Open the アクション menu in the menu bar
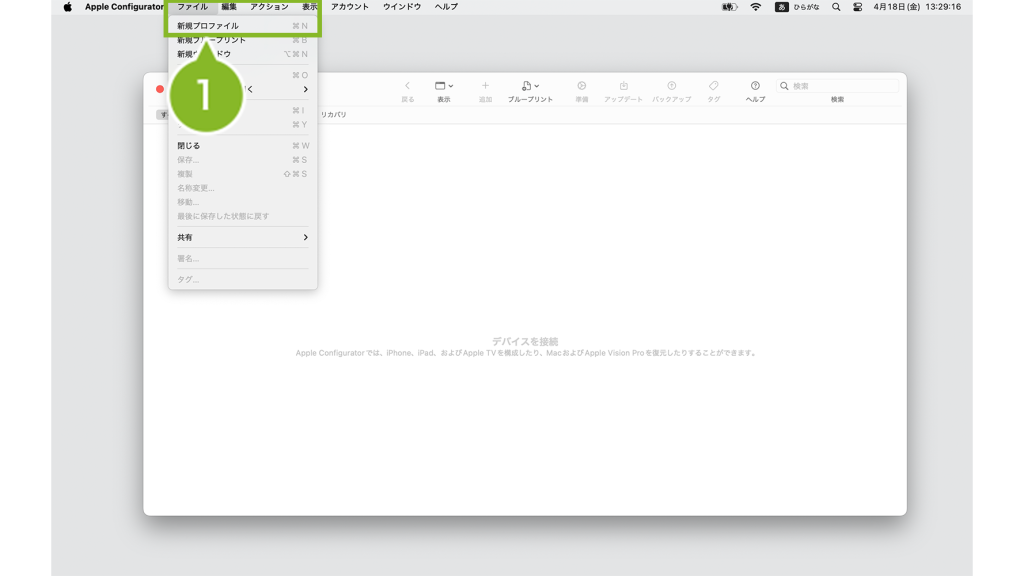 [x=269, y=7]
